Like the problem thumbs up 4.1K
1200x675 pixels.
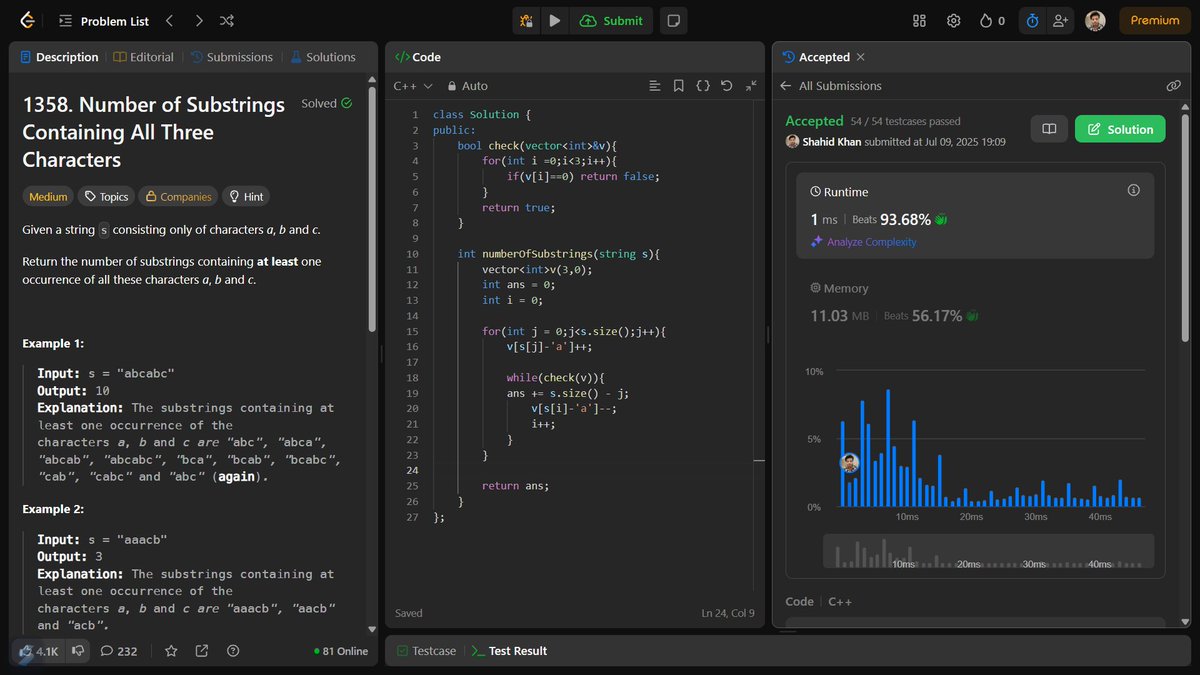pyautogui.click(x=37, y=651)
